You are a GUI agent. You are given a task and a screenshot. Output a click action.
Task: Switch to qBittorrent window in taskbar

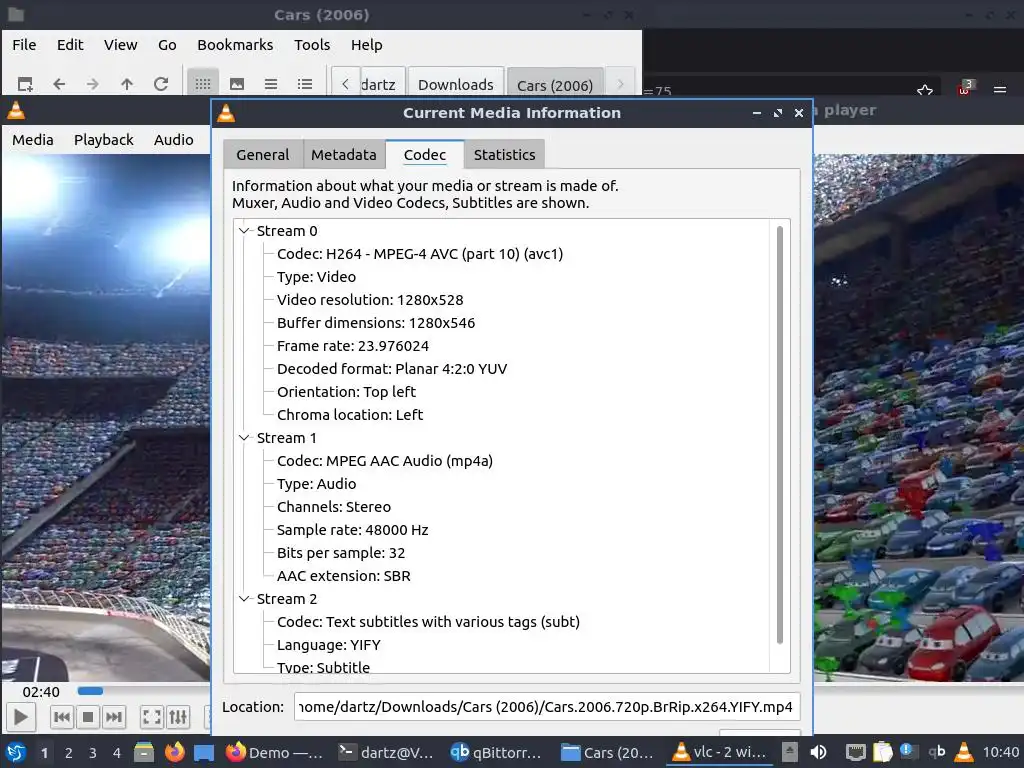coord(498,752)
